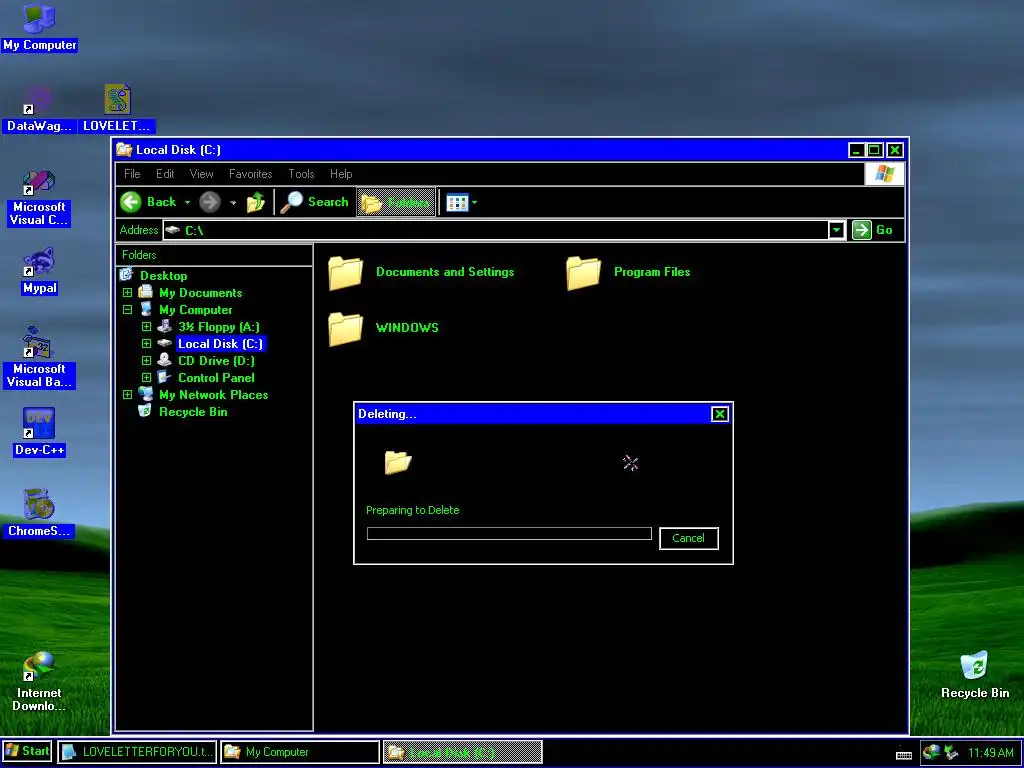Expand the Control Panel node
Image resolution: width=1024 pixels, height=768 pixels.
(x=146, y=377)
